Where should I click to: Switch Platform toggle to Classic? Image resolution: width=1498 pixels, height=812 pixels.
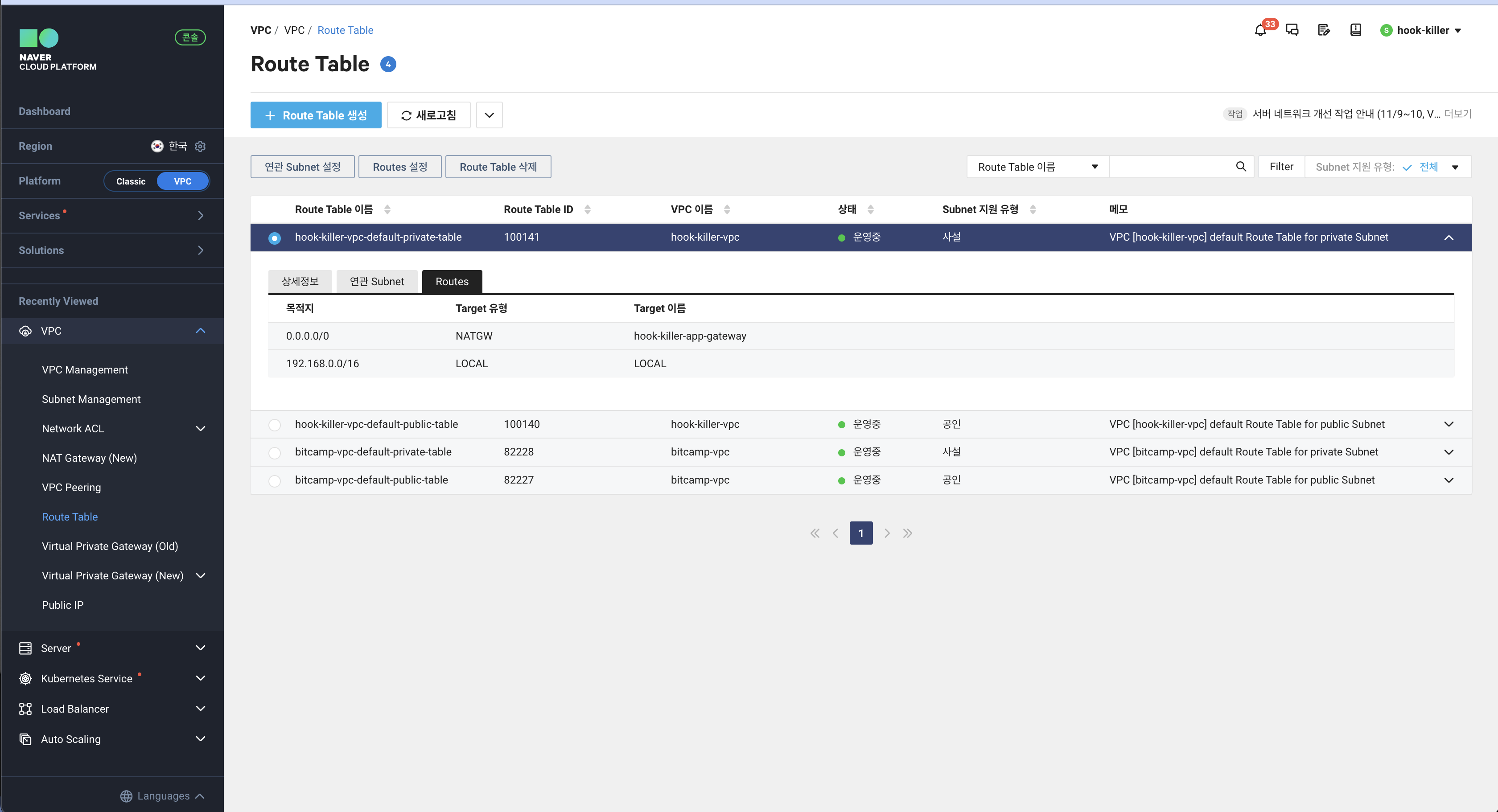pyautogui.click(x=131, y=181)
